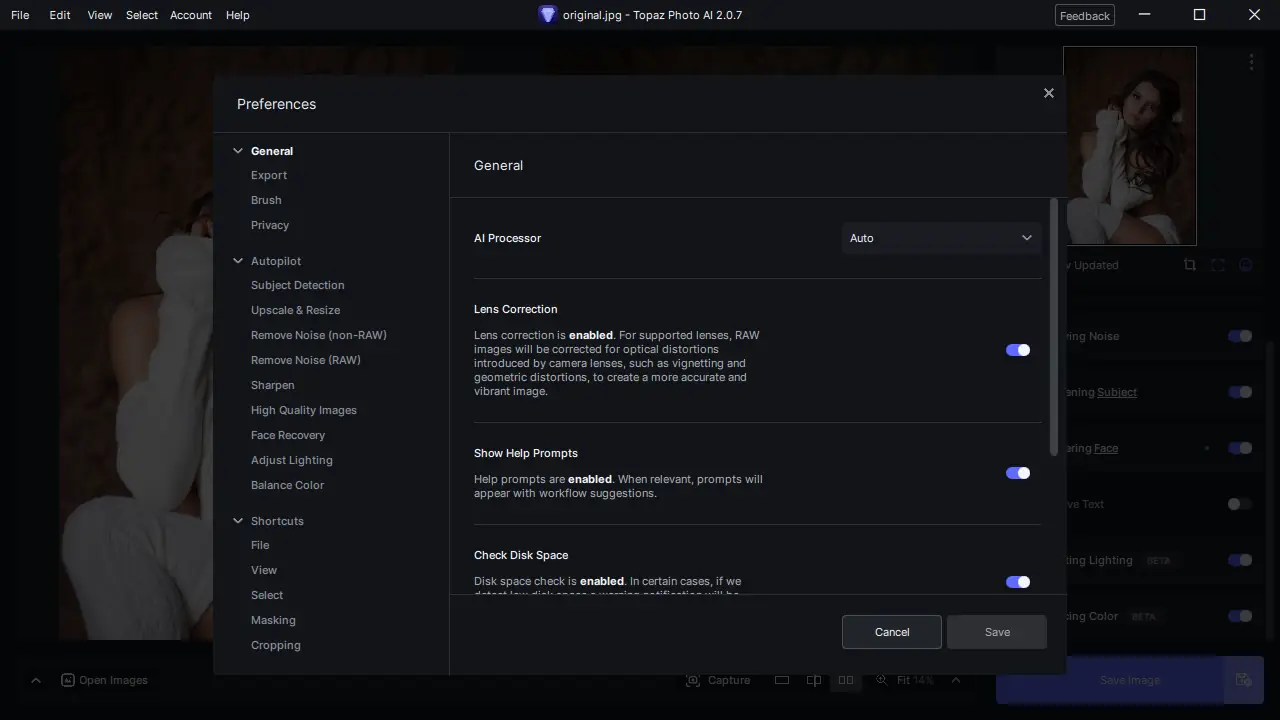Click the zoom magnifier icon
The width and height of the screenshot is (1280, 720).
[882, 680]
